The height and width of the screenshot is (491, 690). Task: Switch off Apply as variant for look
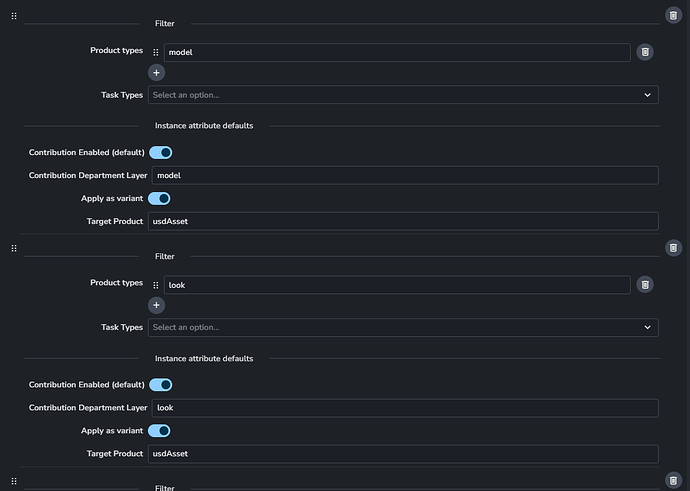tap(160, 431)
